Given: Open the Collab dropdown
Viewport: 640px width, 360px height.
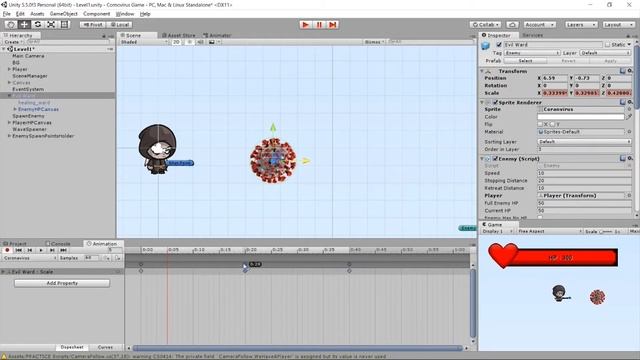Looking at the screenshot, I should [x=485, y=25].
